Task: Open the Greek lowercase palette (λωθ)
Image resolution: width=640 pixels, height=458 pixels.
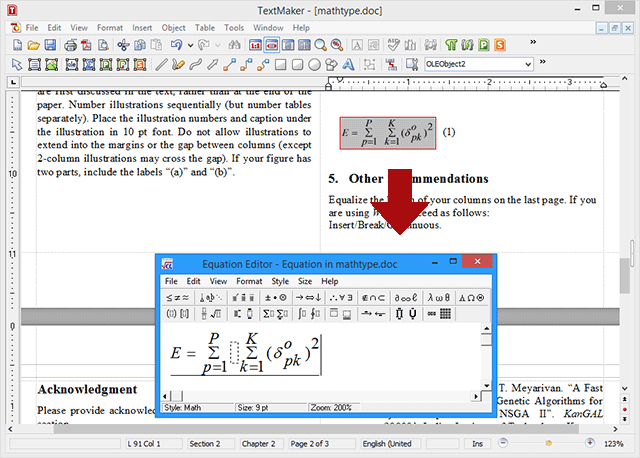Action: pyautogui.click(x=439, y=298)
